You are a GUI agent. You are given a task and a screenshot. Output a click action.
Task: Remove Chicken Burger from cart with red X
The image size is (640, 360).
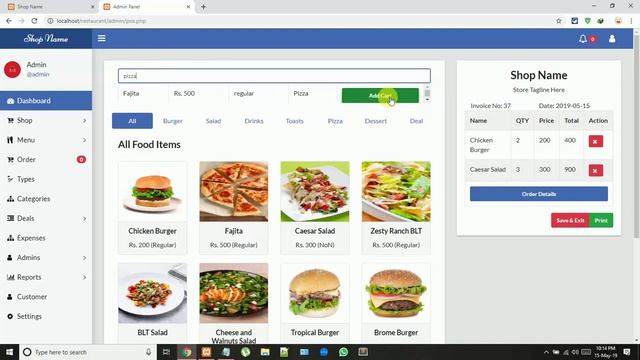pos(596,141)
